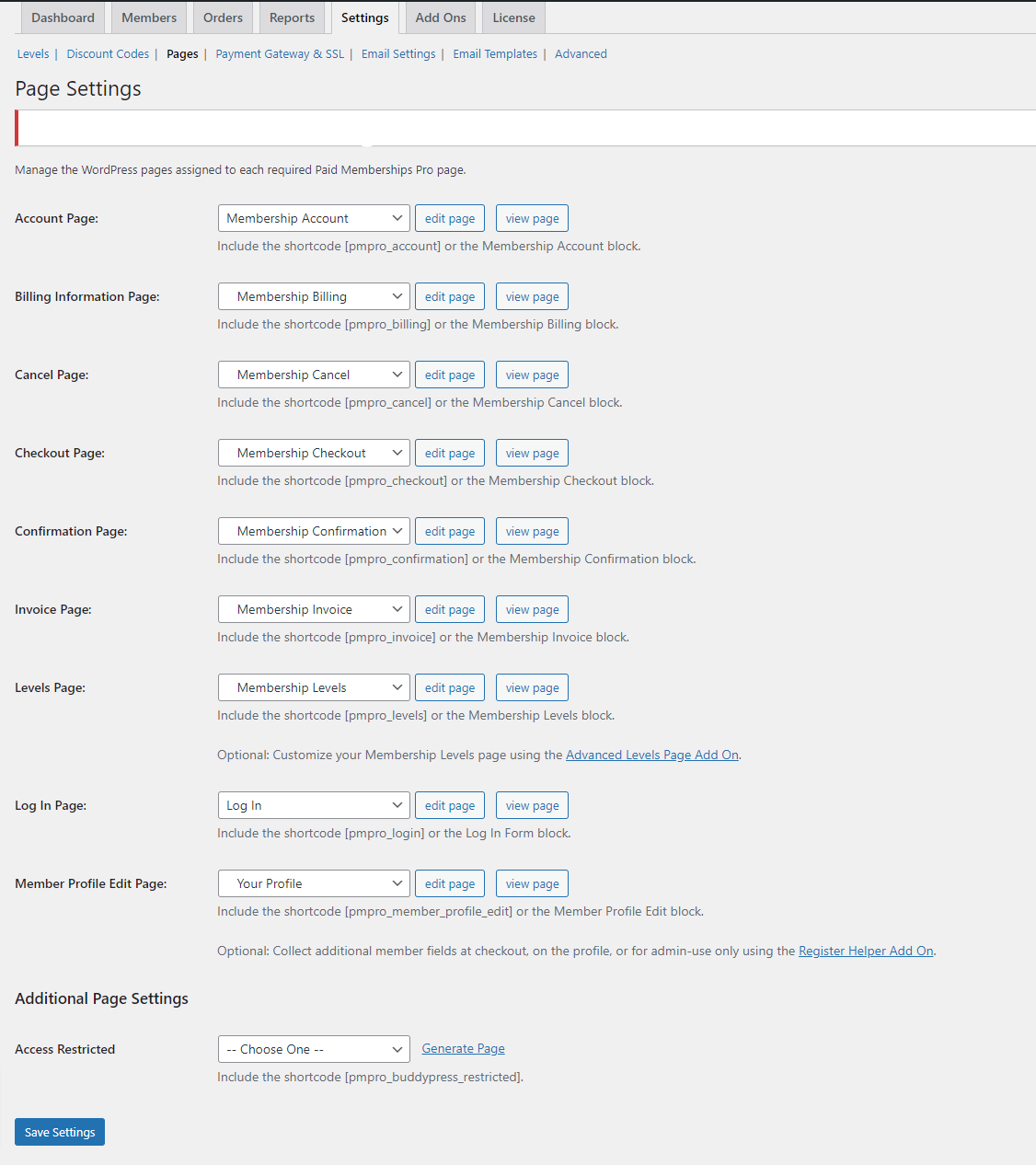The image size is (1036, 1165).
Task: View the Billing Information page
Action: pyautogui.click(x=532, y=296)
